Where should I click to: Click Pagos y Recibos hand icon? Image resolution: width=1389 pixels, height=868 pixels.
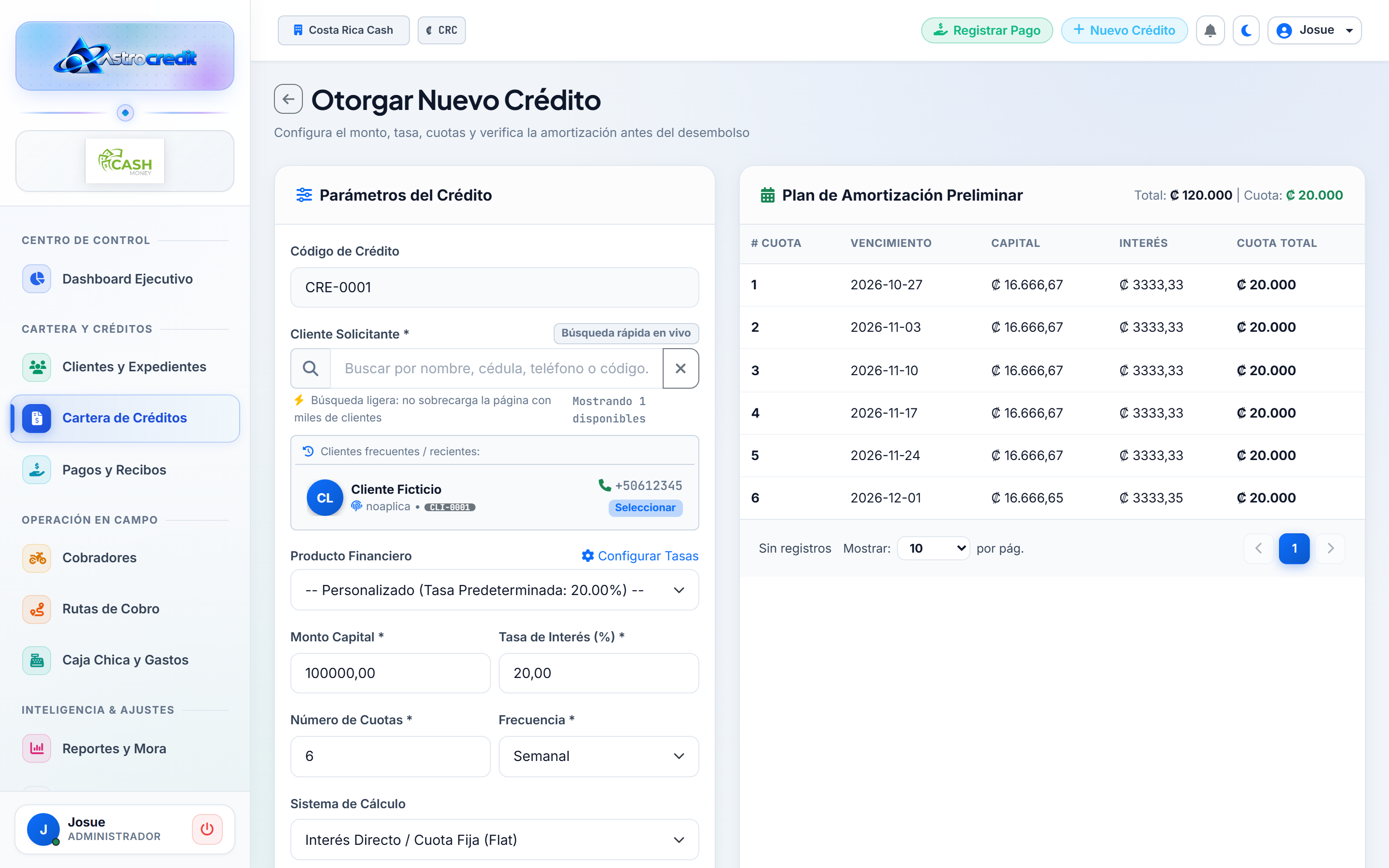pos(37,470)
